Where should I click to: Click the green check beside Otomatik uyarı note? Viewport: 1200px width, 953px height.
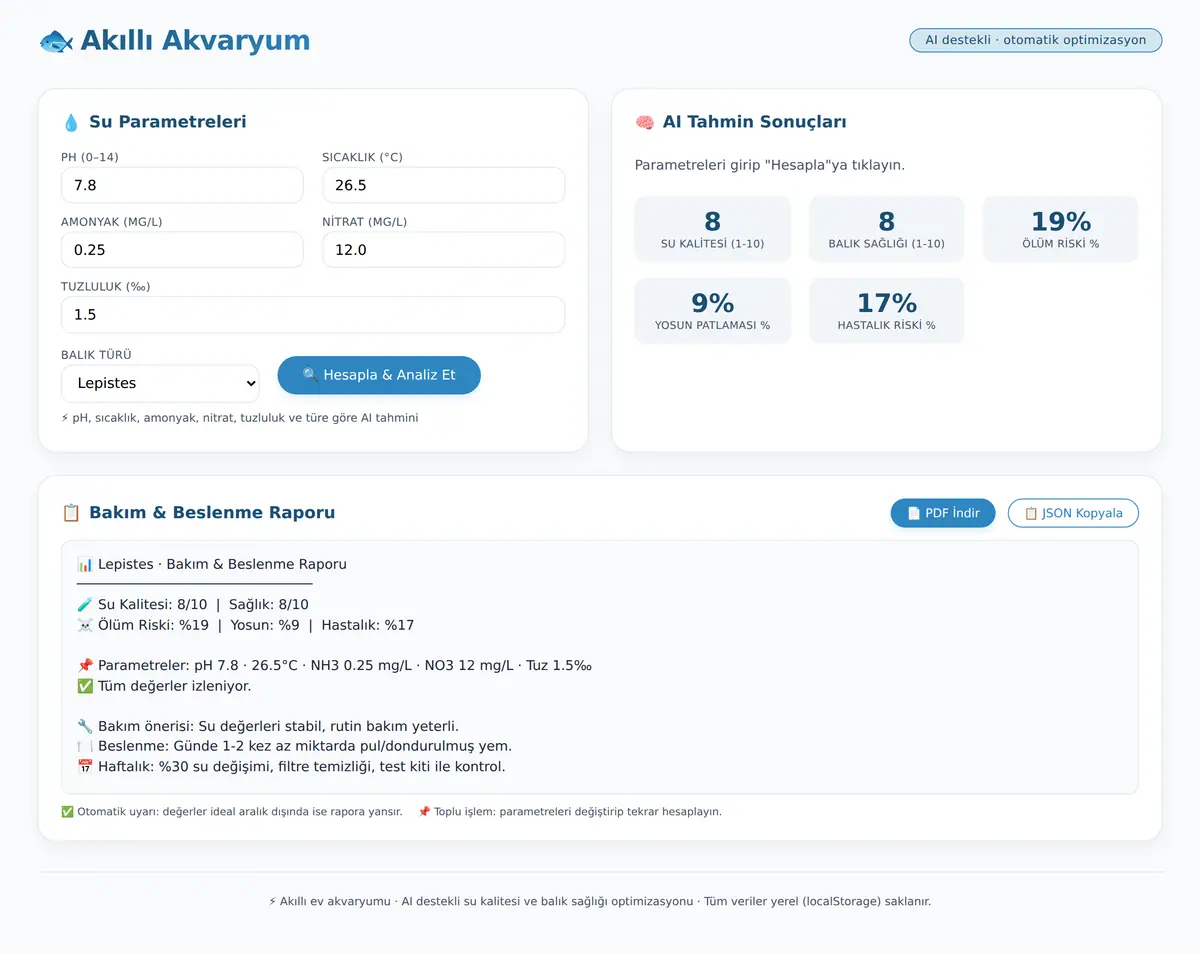coord(67,812)
